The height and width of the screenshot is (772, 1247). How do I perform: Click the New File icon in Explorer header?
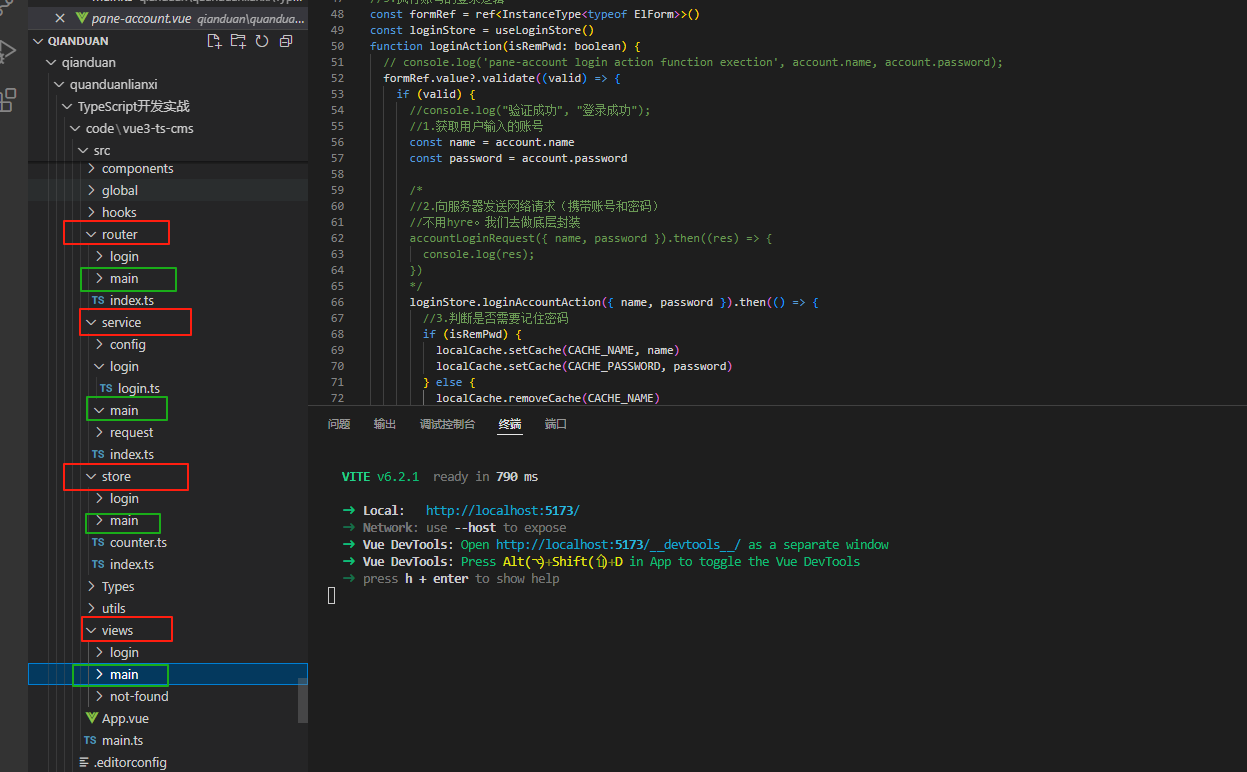tap(214, 41)
